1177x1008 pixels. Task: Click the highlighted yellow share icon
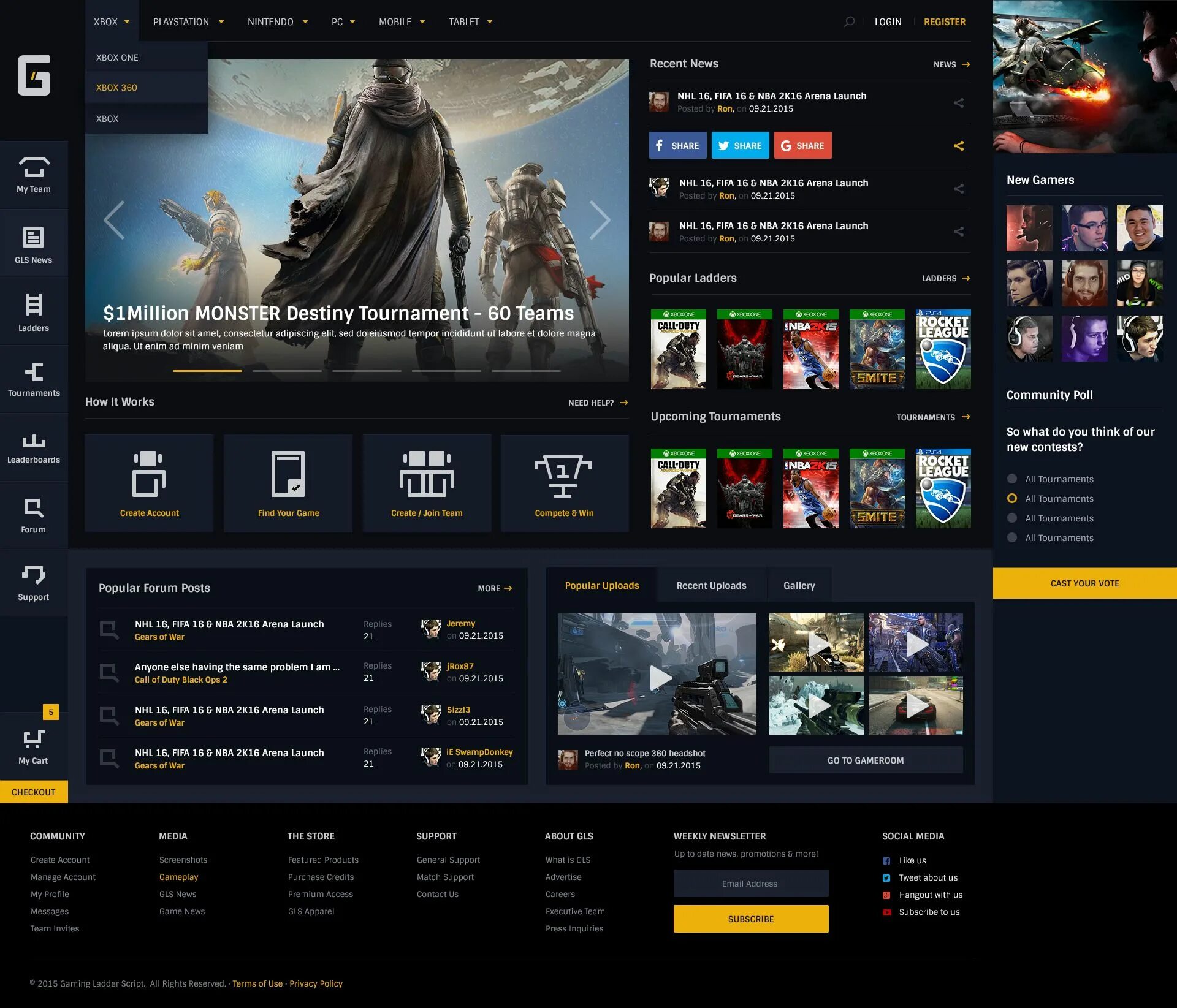pos(959,146)
